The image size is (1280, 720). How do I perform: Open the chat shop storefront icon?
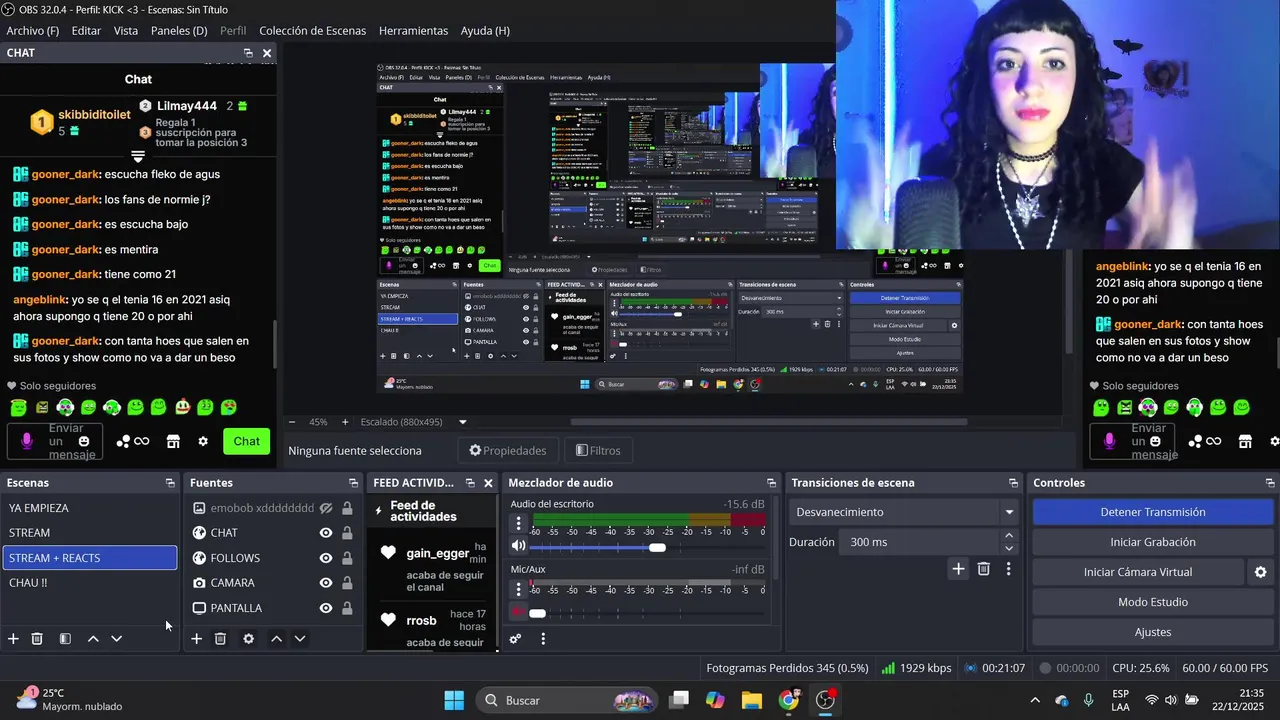pyautogui.click(x=173, y=441)
